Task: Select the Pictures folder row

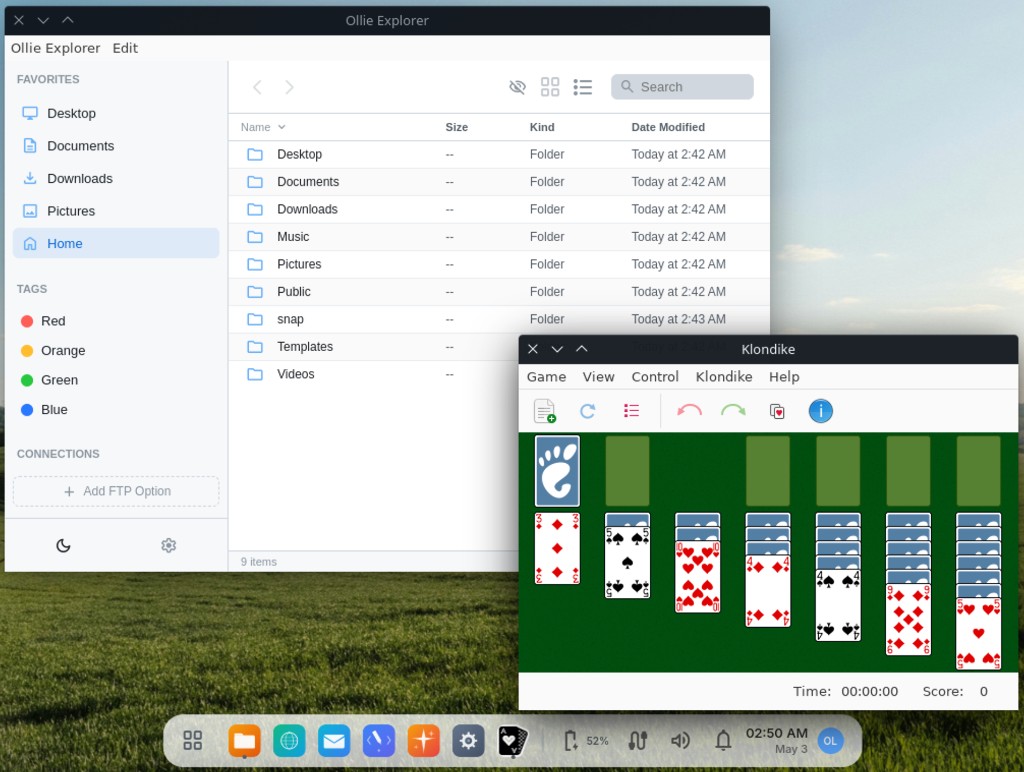Action: coord(499,264)
